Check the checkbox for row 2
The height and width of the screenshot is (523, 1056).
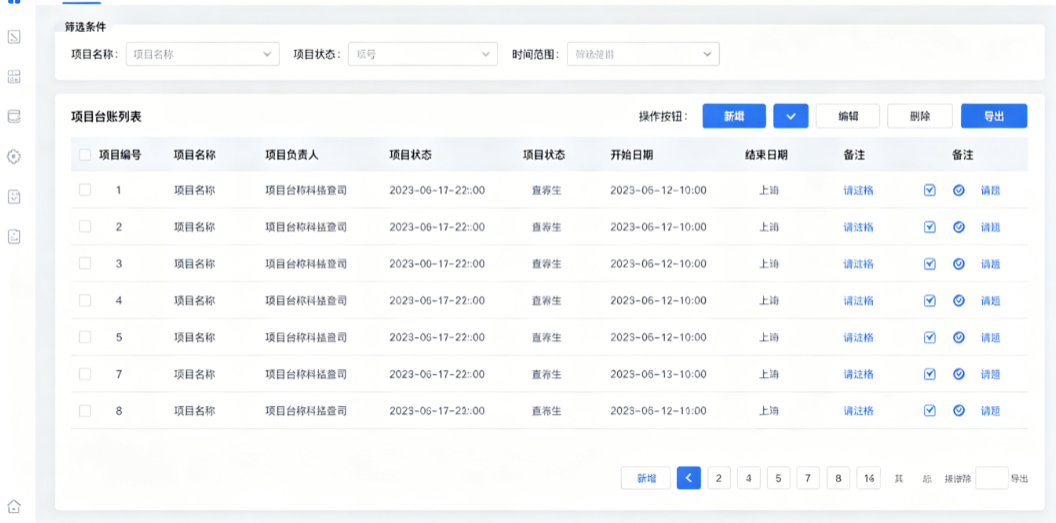(x=85, y=227)
